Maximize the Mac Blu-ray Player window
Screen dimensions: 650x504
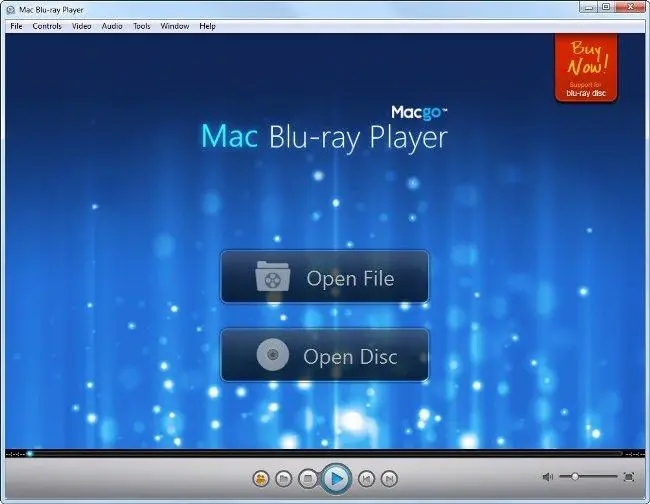606,7
